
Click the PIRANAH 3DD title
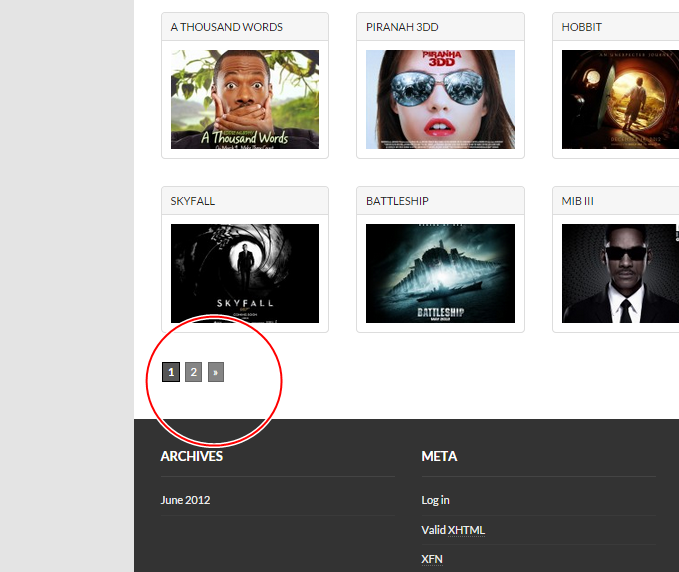[x=402, y=27]
